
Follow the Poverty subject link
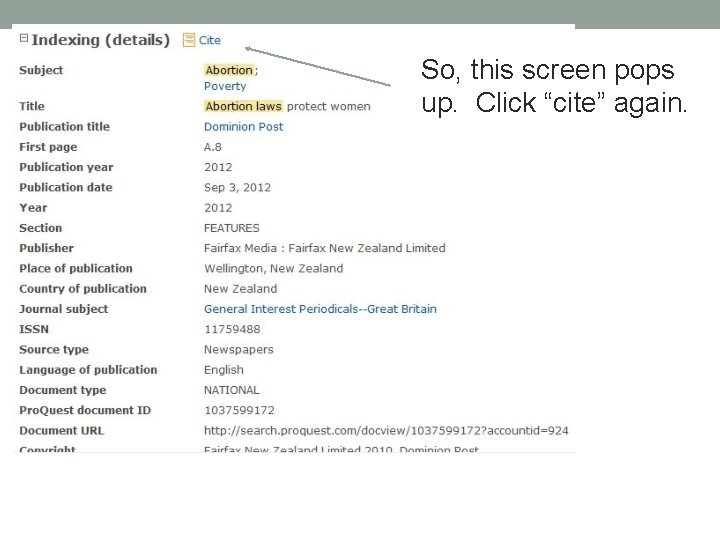(225, 86)
